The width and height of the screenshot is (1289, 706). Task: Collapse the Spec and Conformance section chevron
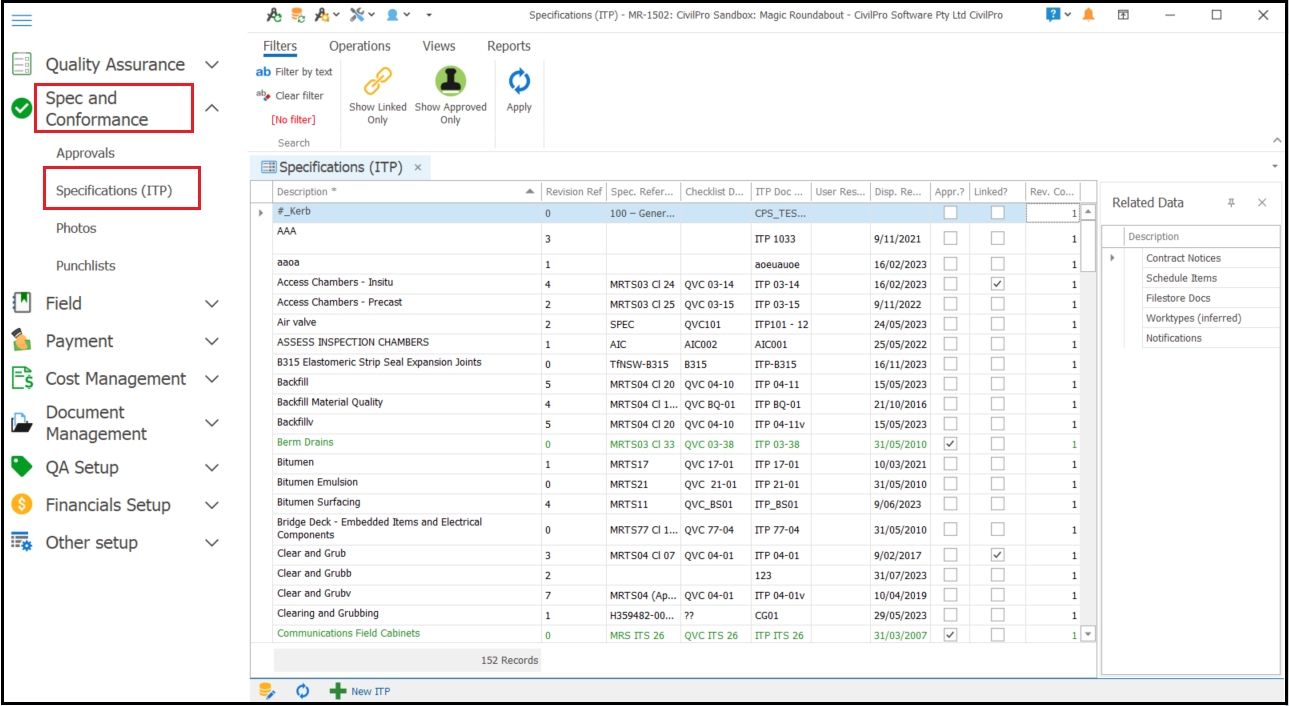coord(212,109)
